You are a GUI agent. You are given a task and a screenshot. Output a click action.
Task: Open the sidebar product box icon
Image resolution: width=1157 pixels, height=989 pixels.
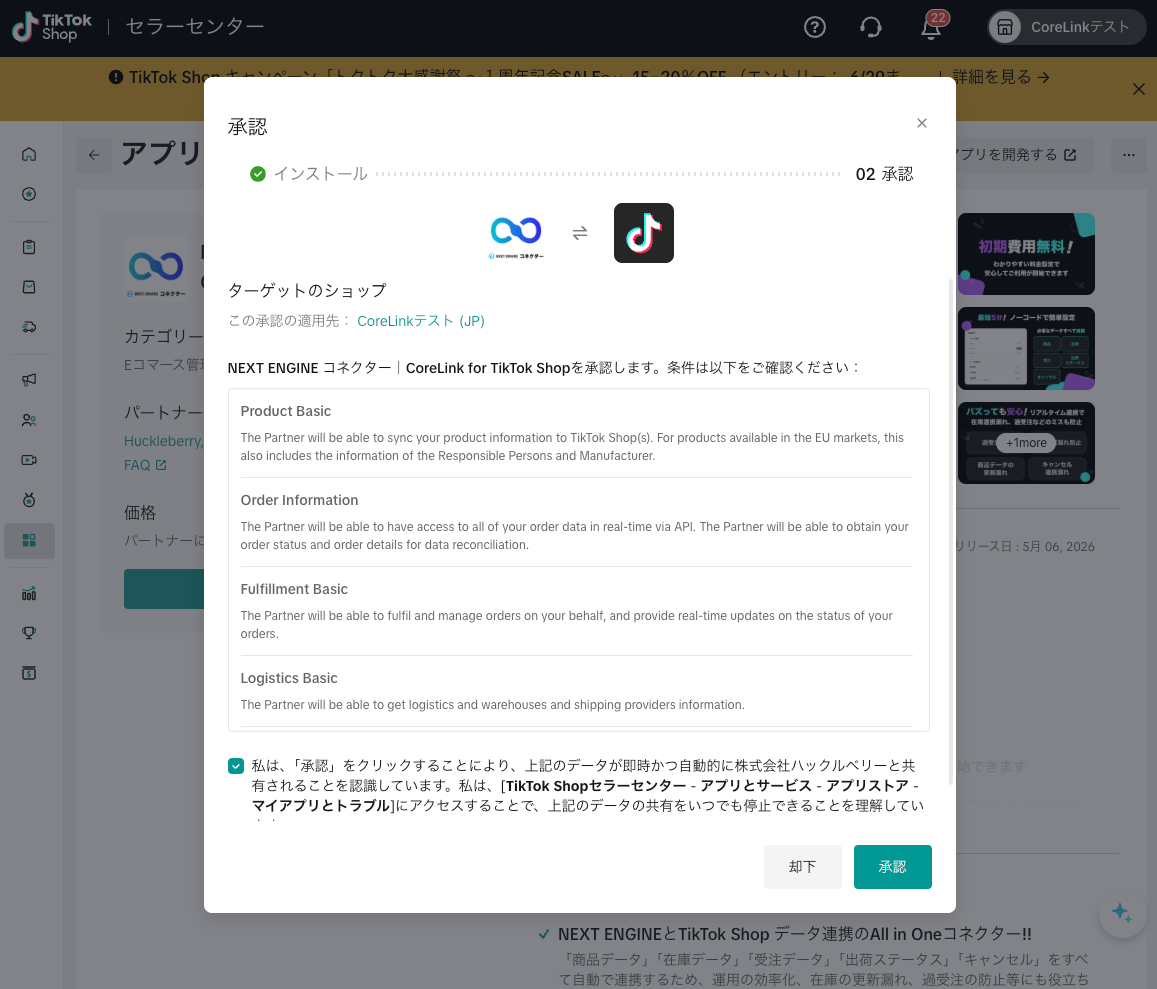29,287
